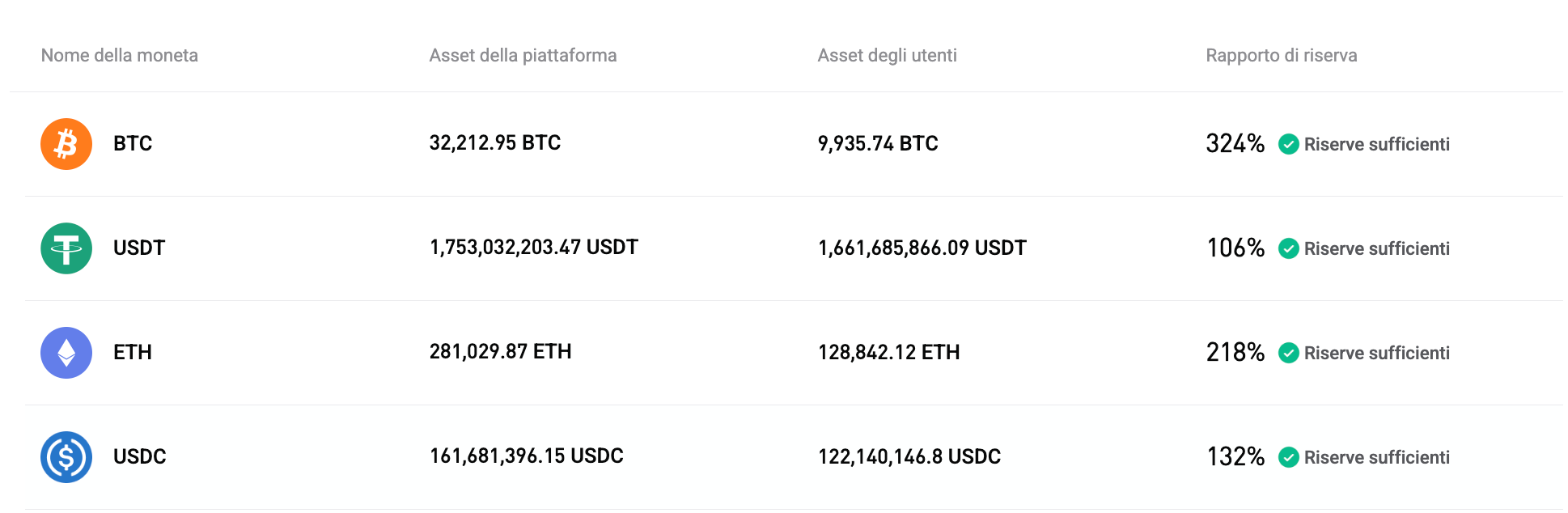Click the 1,753,032,203.47 USDT platform asset value
The height and width of the screenshot is (513, 1568).
click(x=534, y=248)
